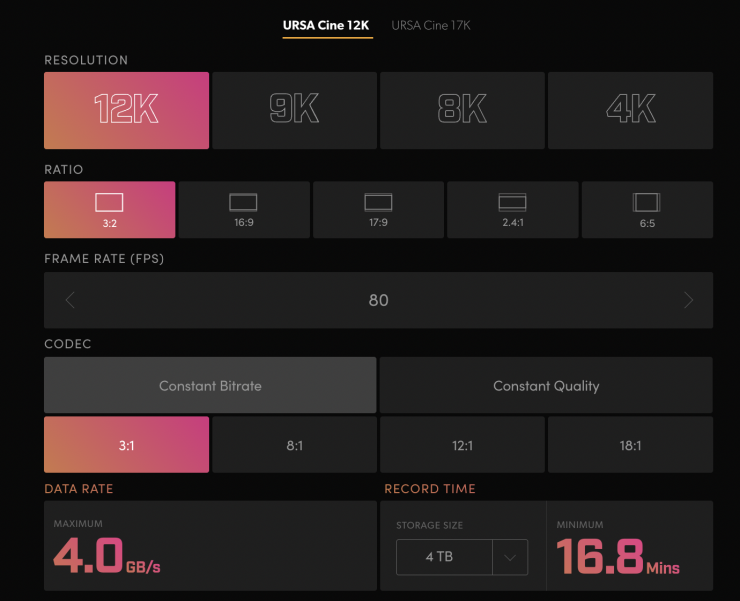Select 18:1 compression setting

(x=630, y=445)
